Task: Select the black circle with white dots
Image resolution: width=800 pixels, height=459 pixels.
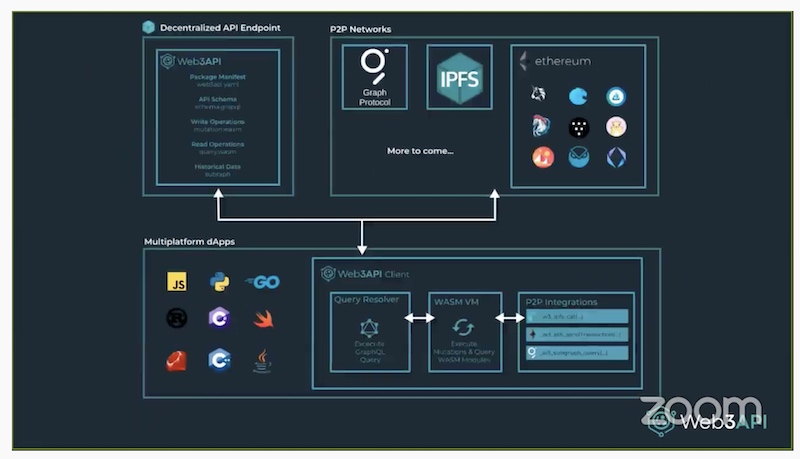Action: coord(579,128)
